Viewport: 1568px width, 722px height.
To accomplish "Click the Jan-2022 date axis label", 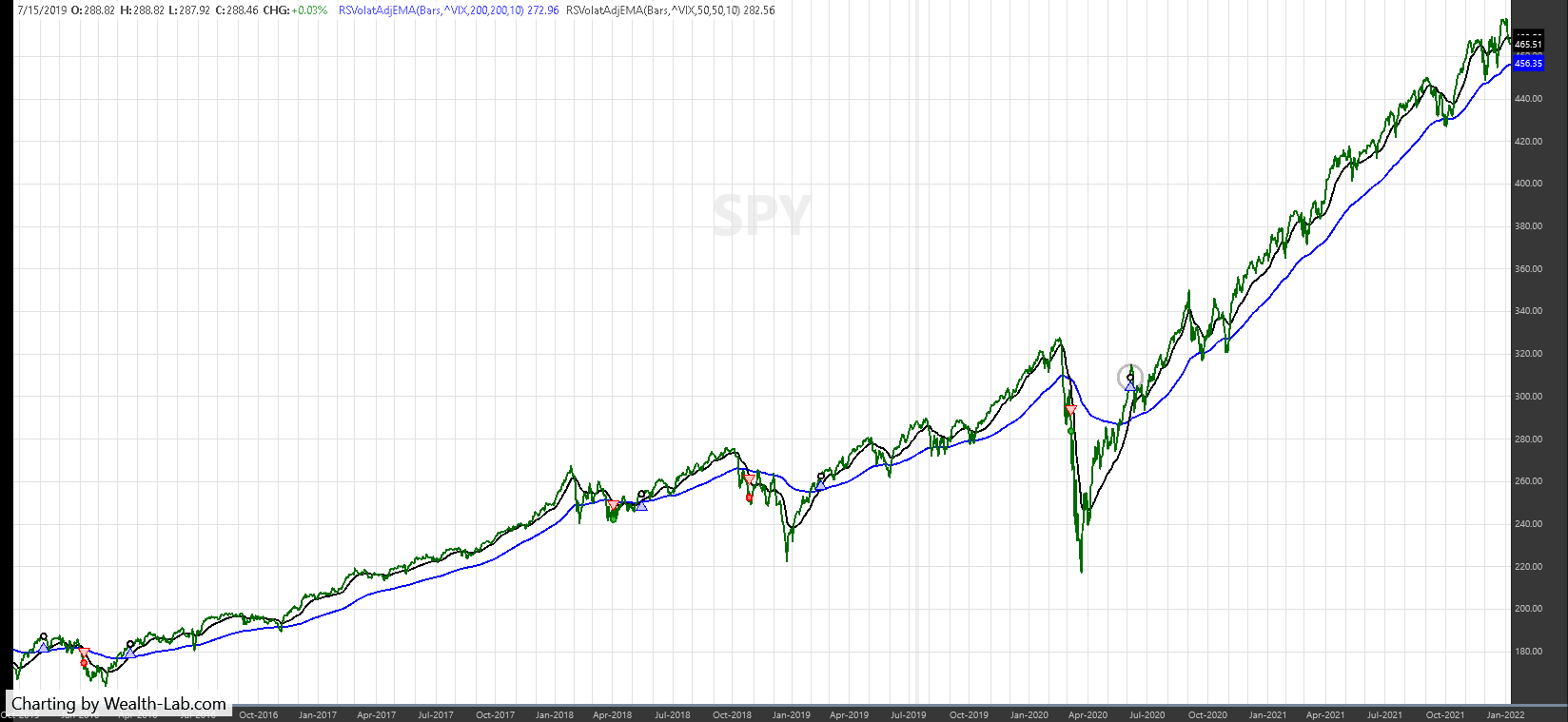I will pos(1505,714).
